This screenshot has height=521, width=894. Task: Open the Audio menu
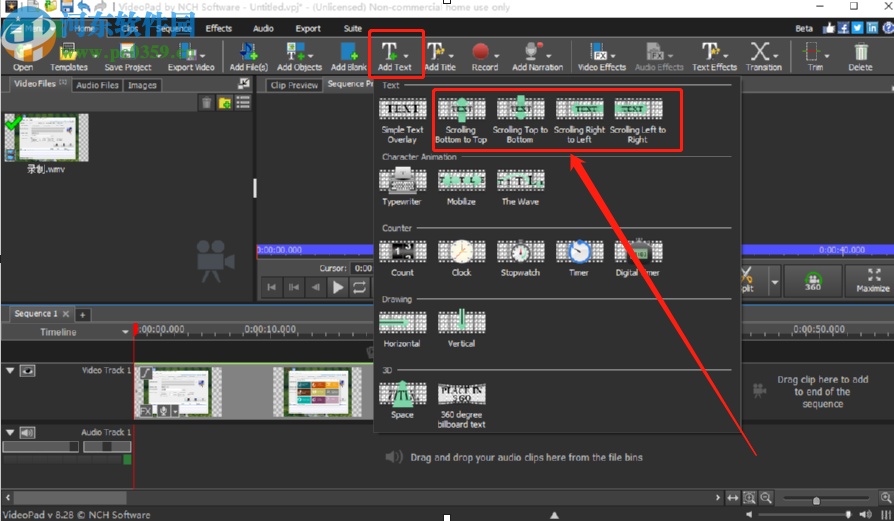(x=263, y=29)
